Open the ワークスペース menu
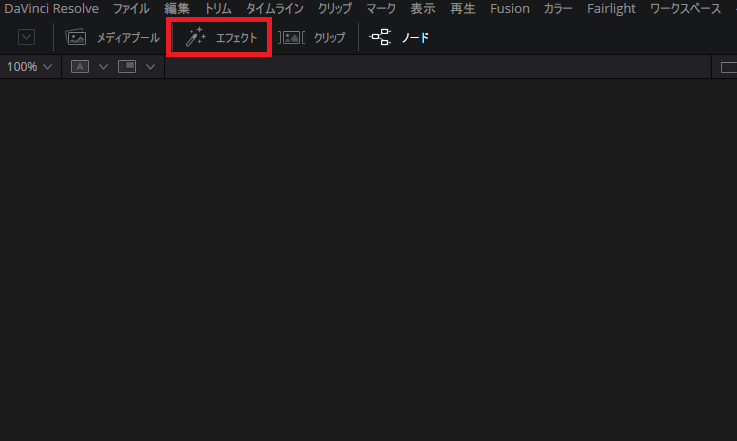 (x=685, y=8)
